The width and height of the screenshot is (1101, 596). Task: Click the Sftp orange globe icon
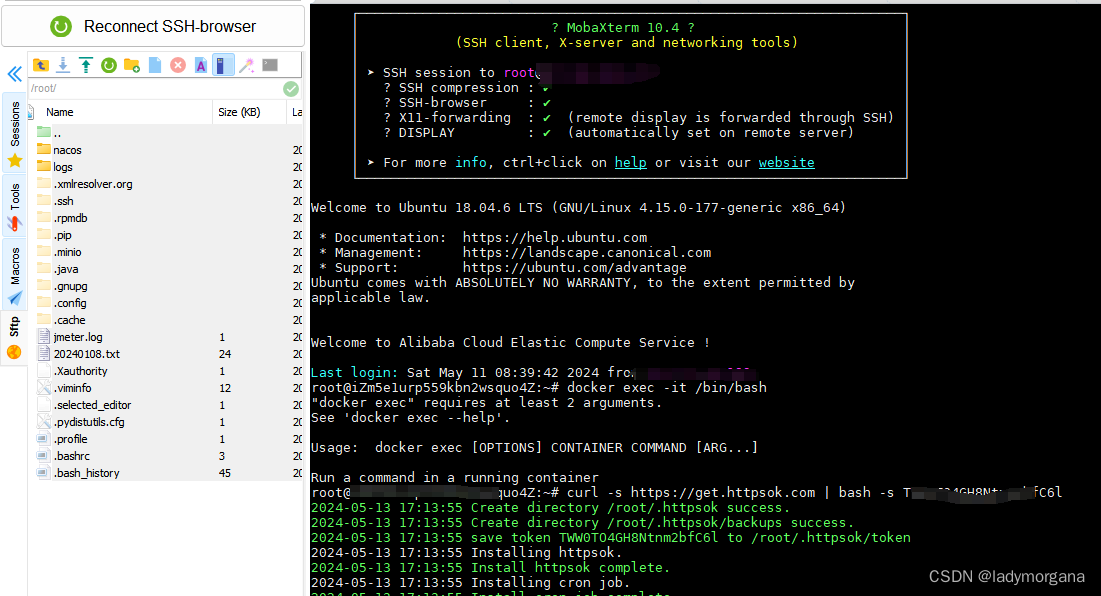point(14,352)
